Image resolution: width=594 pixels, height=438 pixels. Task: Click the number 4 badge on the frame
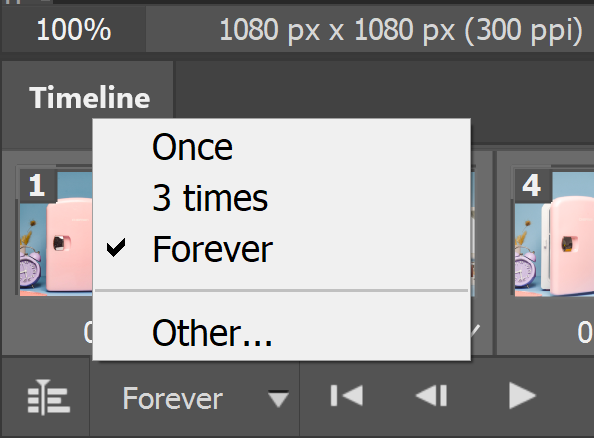[531, 186]
